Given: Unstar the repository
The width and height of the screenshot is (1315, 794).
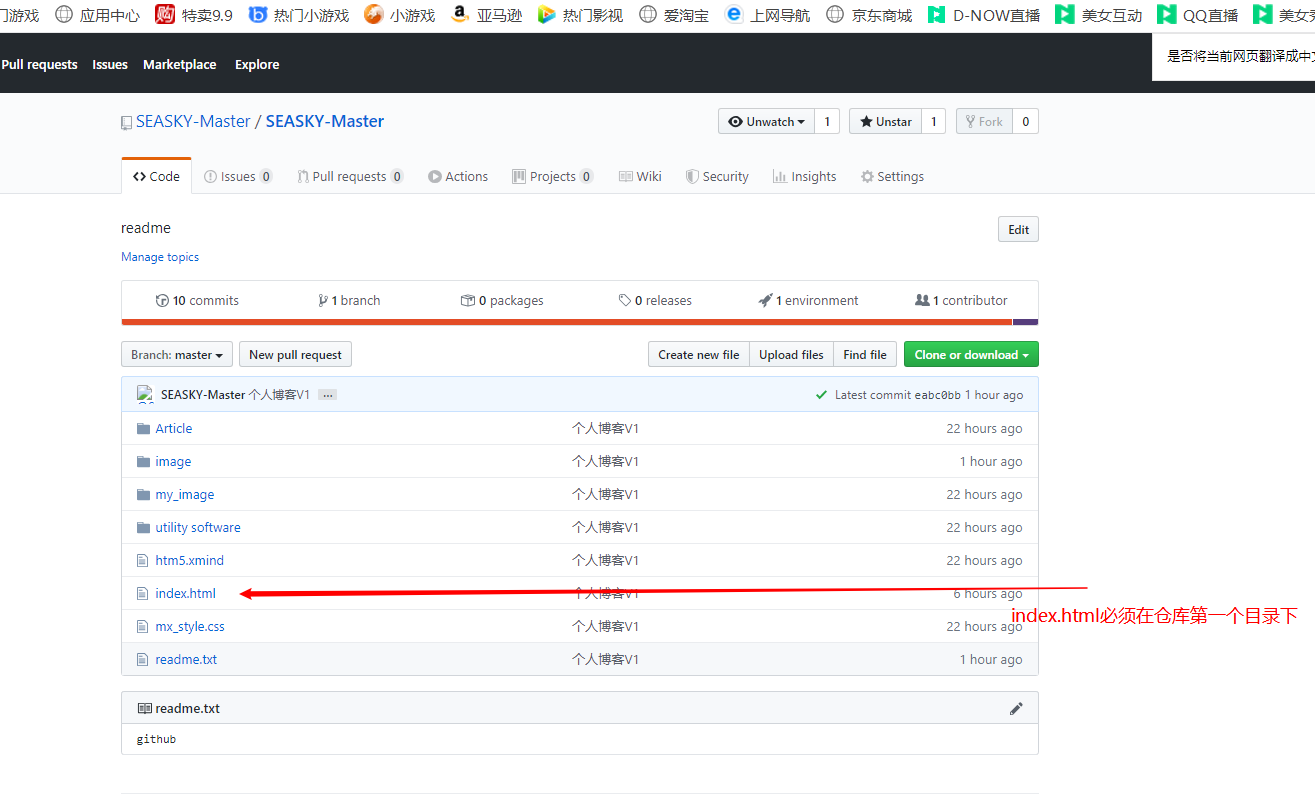Looking at the screenshot, I should 885,121.
